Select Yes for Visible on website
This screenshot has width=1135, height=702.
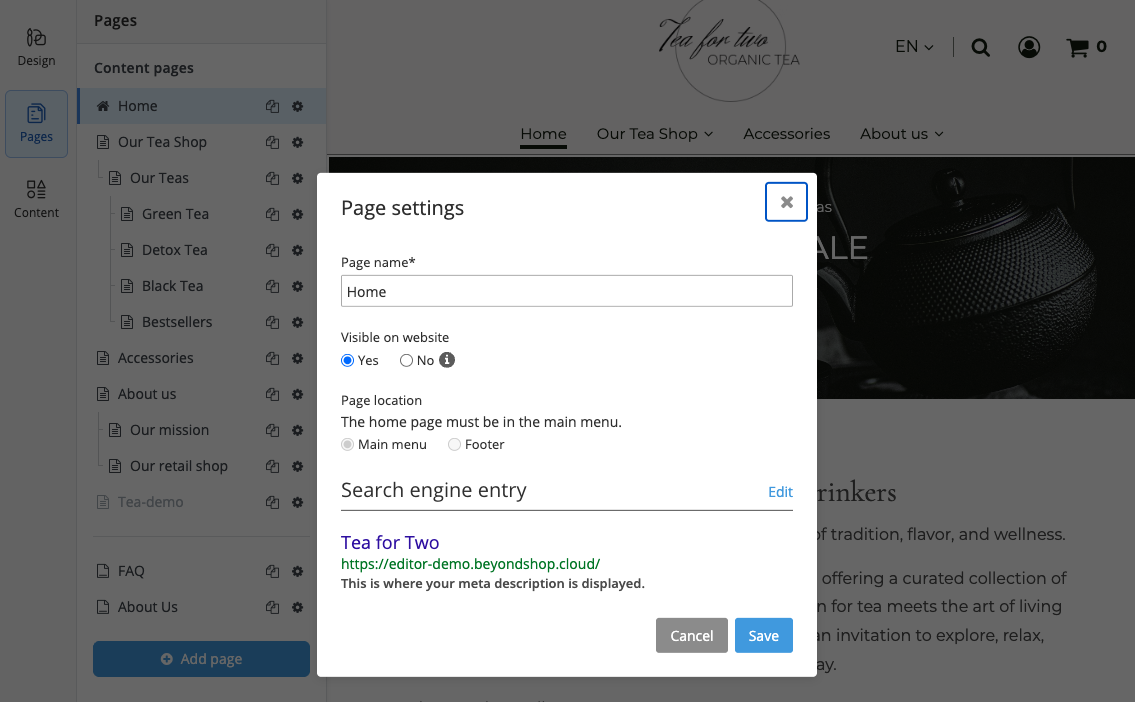pos(348,360)
